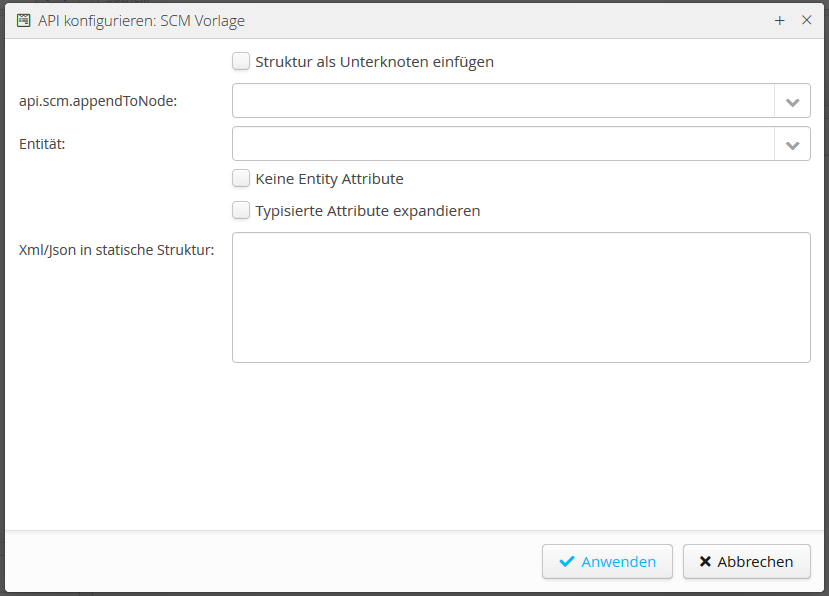Click the dialog icon in the title bar
Image resolution: width=829 pixels, height=596 pixels.
(x=23, y=20)
